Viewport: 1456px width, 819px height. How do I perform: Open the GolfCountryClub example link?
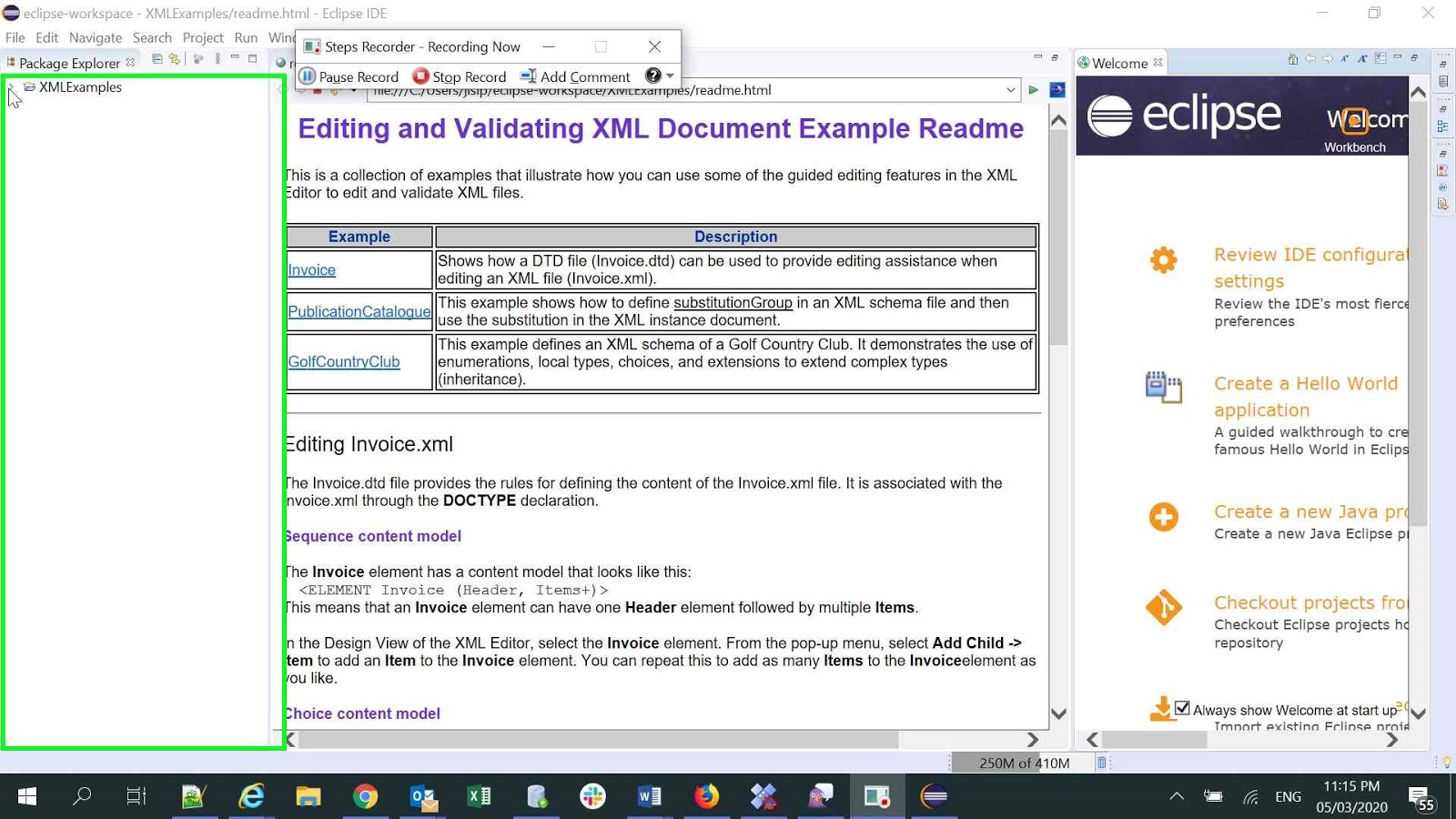(x=343, y=361)
